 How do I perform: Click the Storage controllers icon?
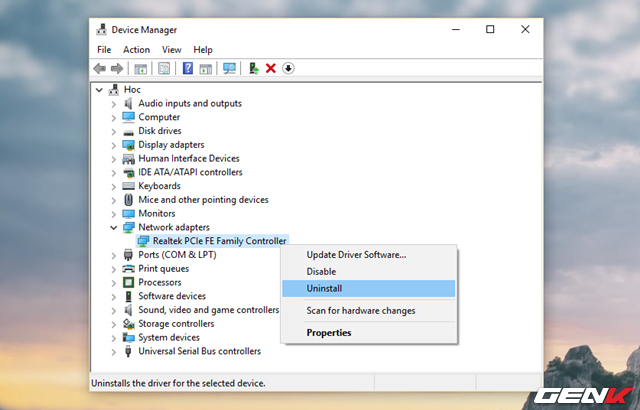click(129, 324)
